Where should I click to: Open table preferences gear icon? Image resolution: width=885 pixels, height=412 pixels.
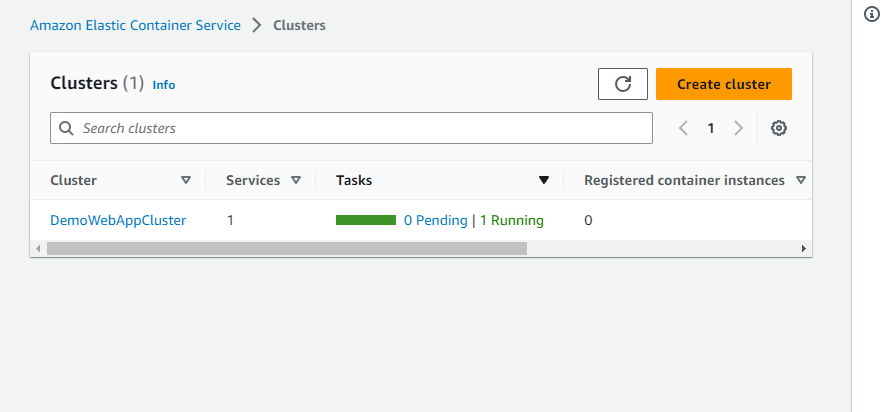coord(779,128)
